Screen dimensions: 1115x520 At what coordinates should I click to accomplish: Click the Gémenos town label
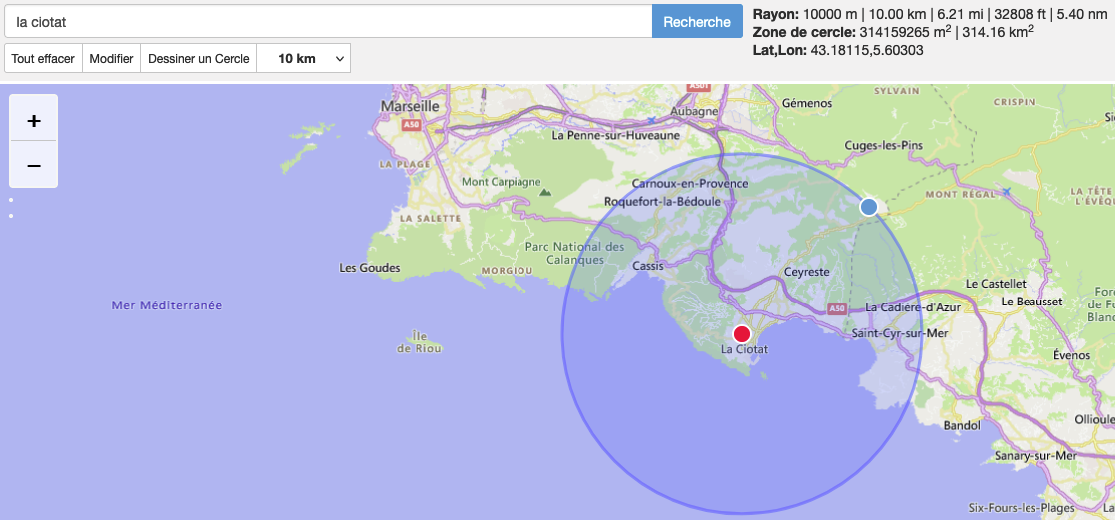(806, 103)
